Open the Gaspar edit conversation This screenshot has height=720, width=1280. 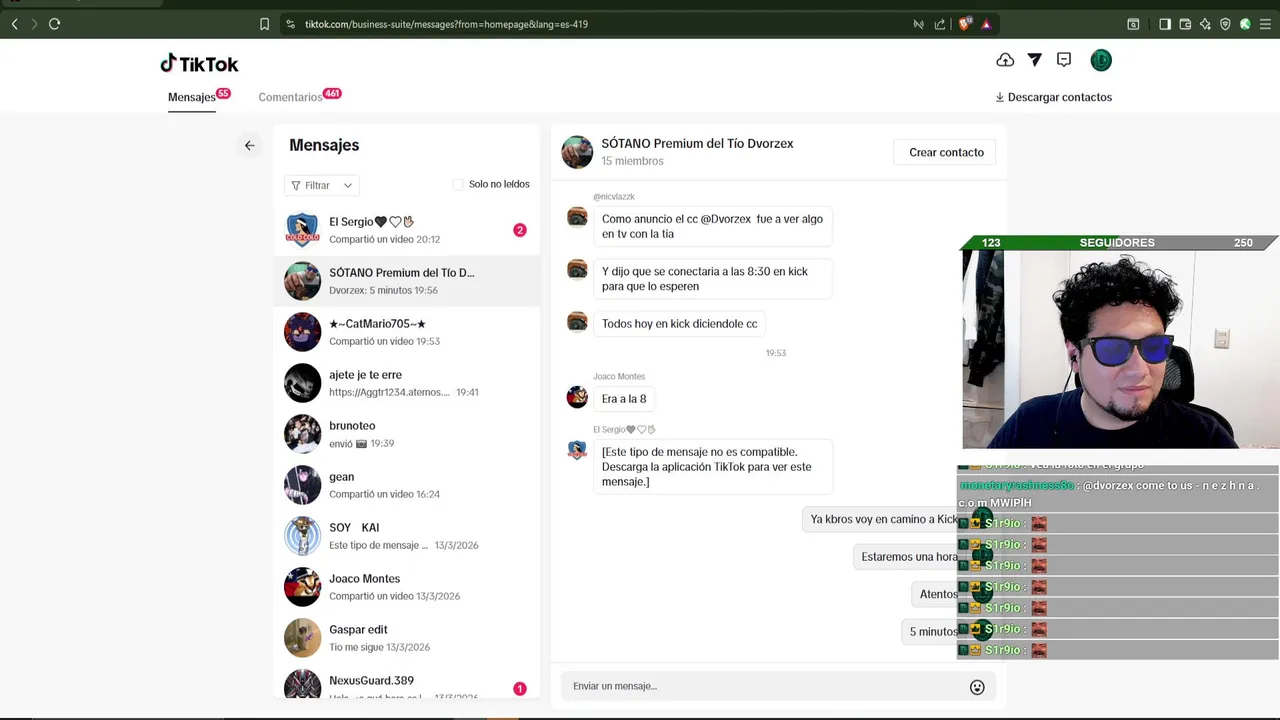(x=407, y=638)
